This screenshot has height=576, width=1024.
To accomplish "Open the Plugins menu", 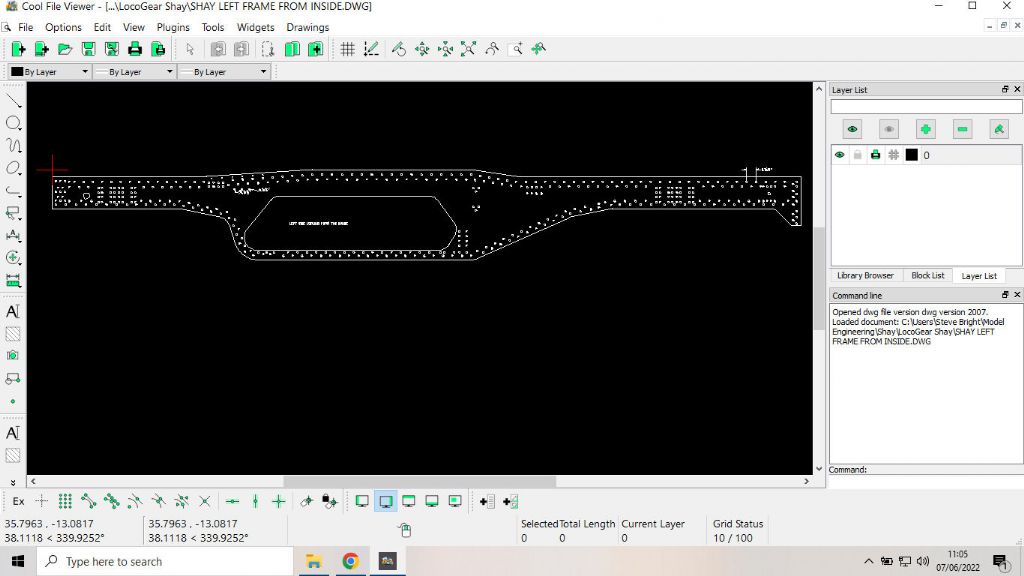I will (173, 27).
